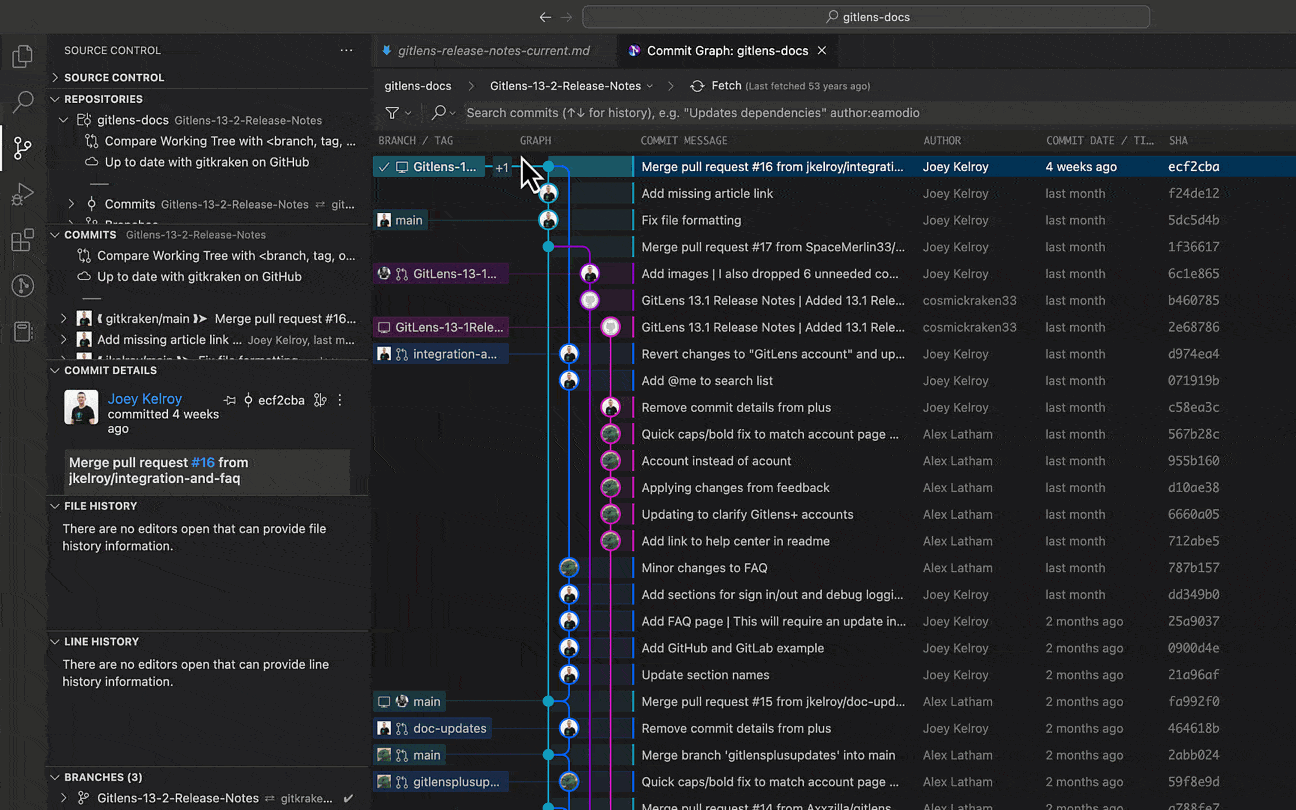Viewport: 1296px width, 810px height.
Task: Open the GitLens icon in activity bar
Action: [x=22, y=287]
